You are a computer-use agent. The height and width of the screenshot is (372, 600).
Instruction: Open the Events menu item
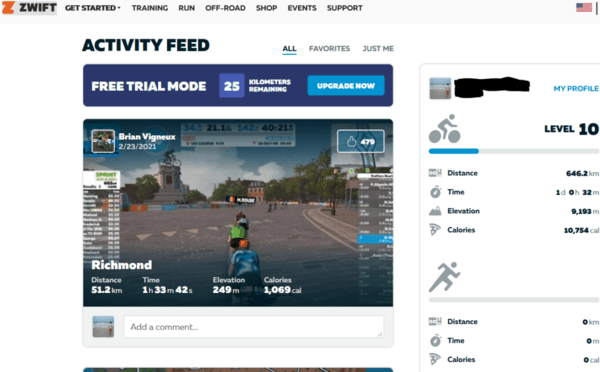[302, 8]
